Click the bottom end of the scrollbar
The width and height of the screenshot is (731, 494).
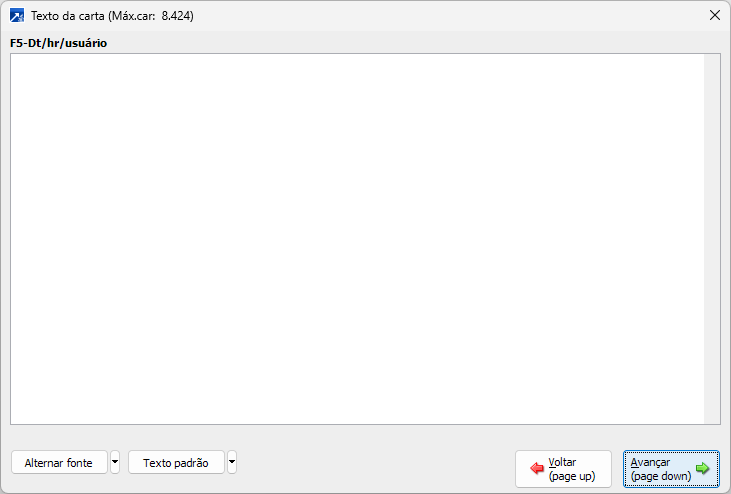tap(712, 419)
